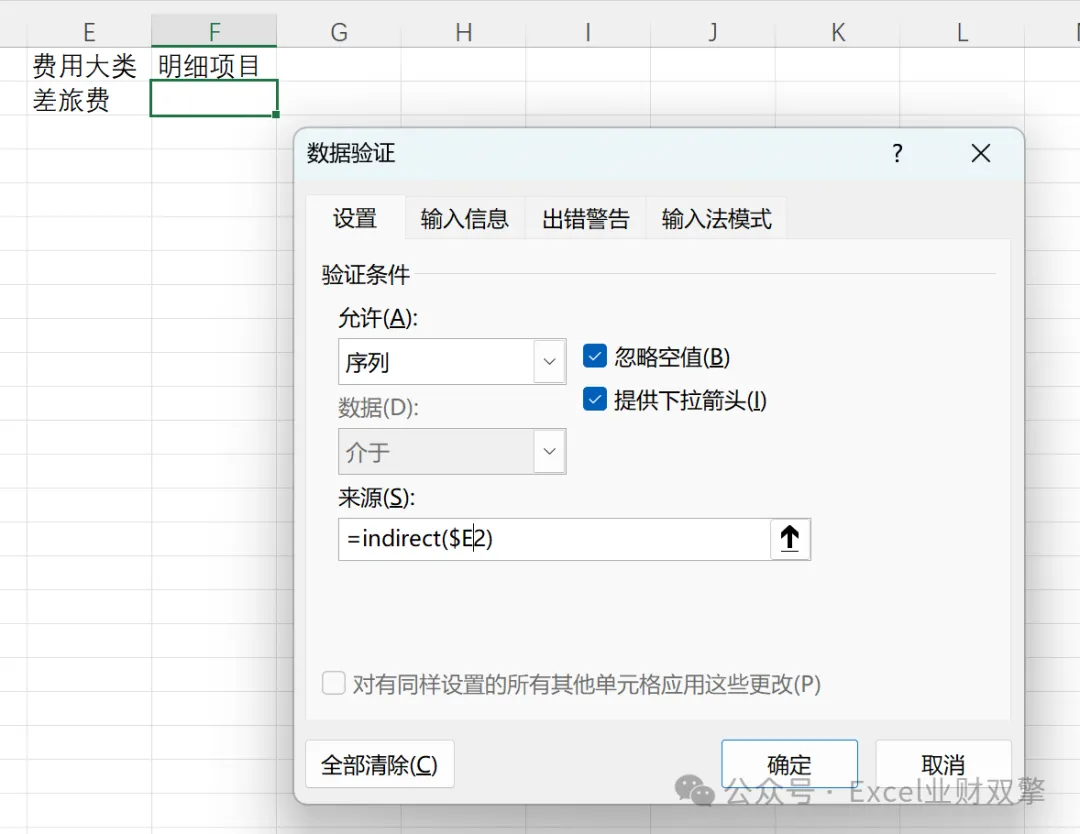Viewport: 1080px width, 834px height.
Task: Select cell F1 labeled 明细项目
Action: click(214, 65)
